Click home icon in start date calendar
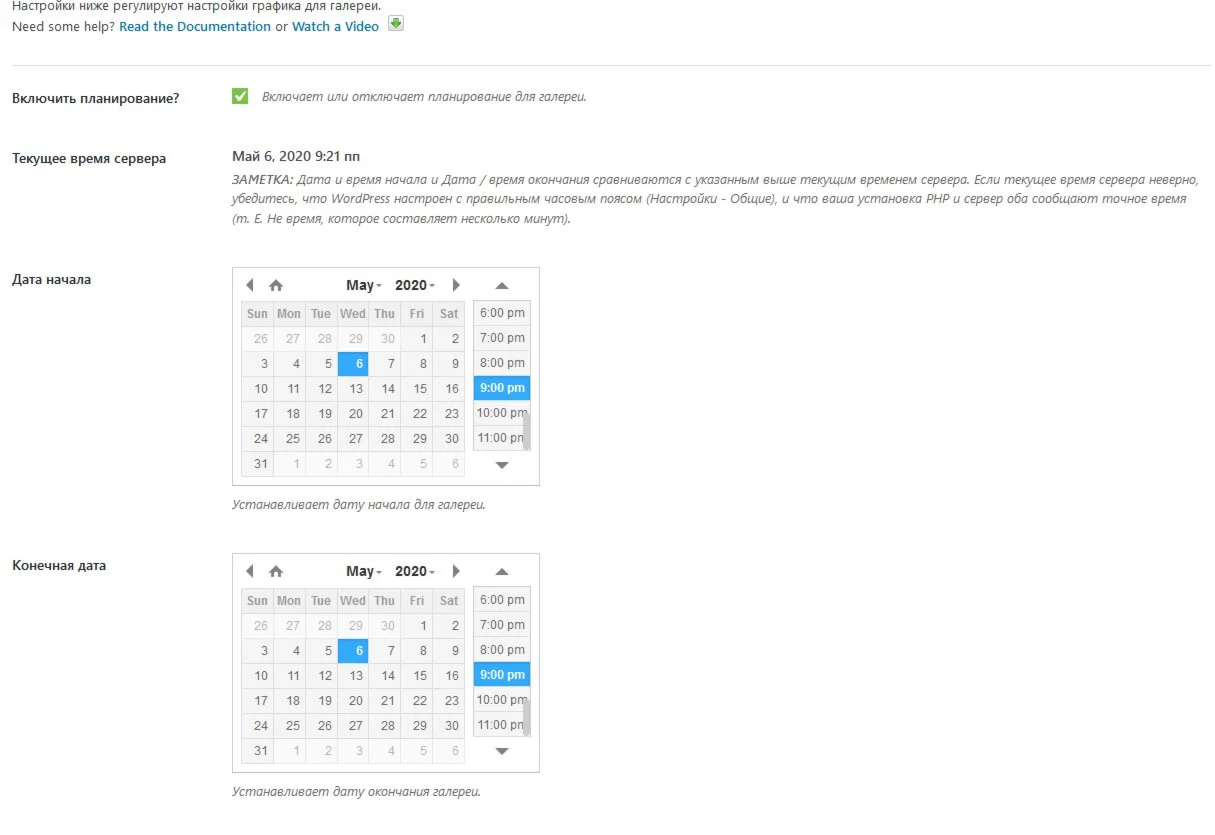This screenshot has width=1215, height=835. coord(276,285)
